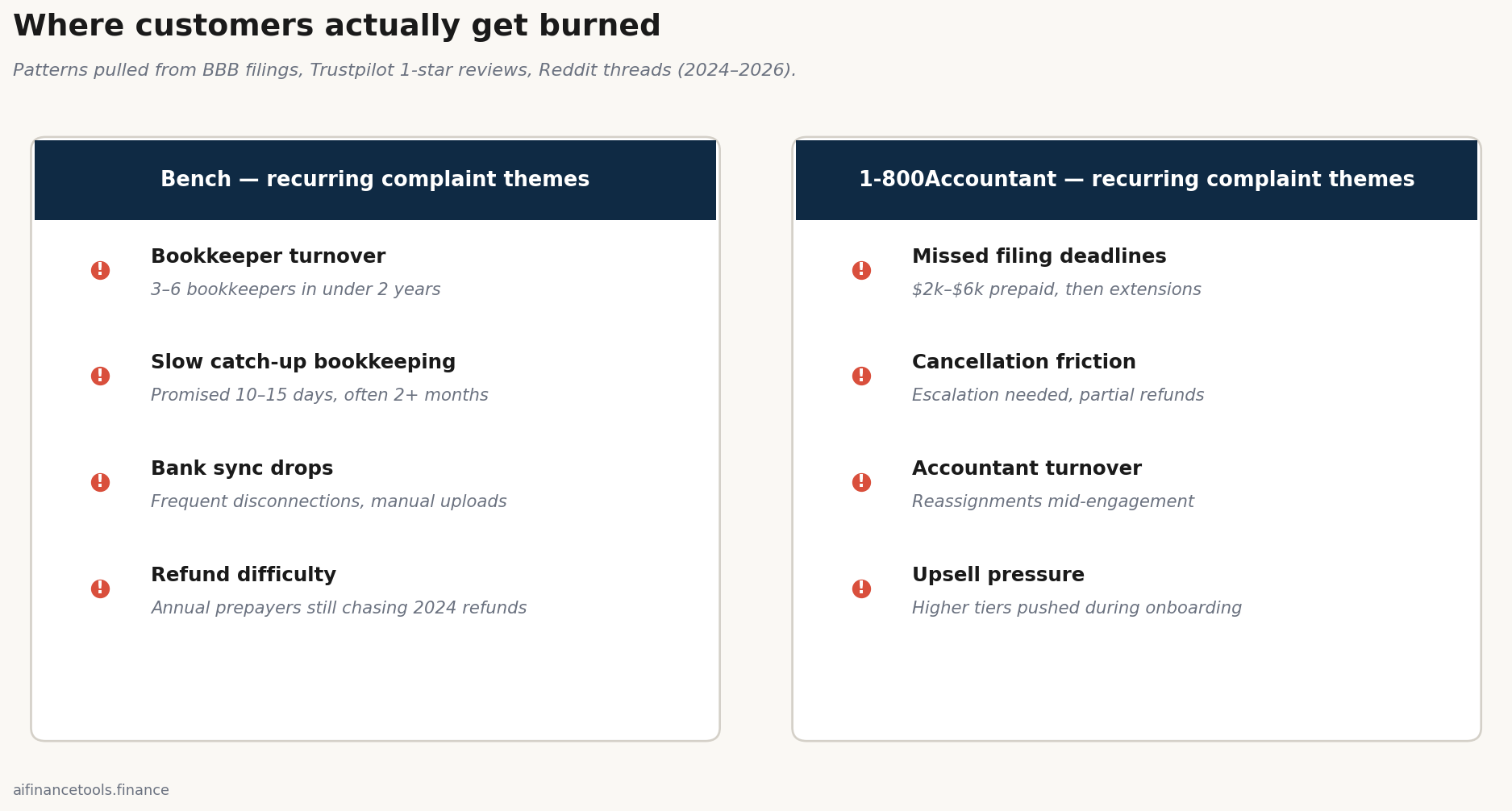Click the '1-800Accountant — recurring complaint themes' header
This screenshot has width=1512, height=811.
[1136, 180]
